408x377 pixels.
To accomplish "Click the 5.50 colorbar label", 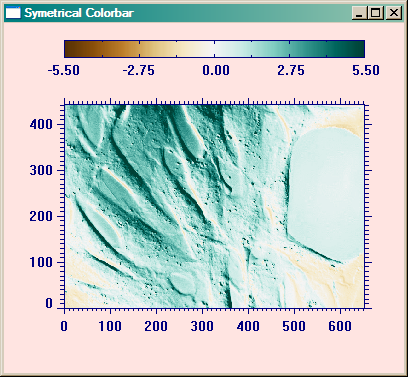I will (366, 70).
